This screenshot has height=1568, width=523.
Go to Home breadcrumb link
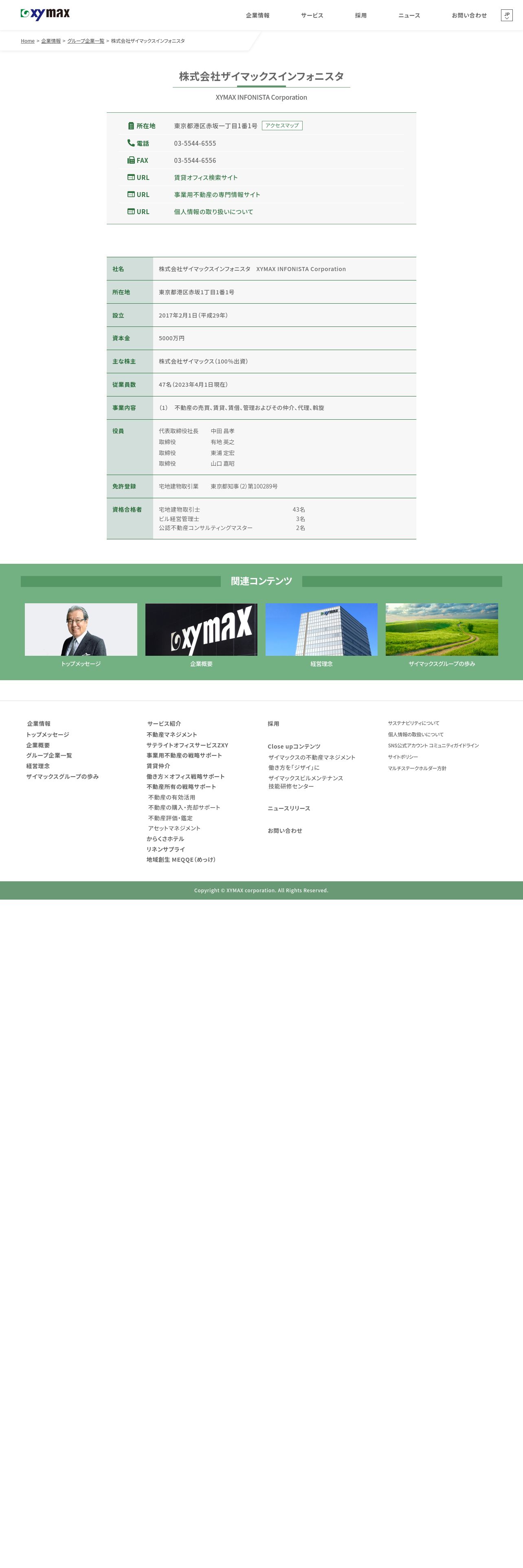pyautogui.click(x=27, y=41)
